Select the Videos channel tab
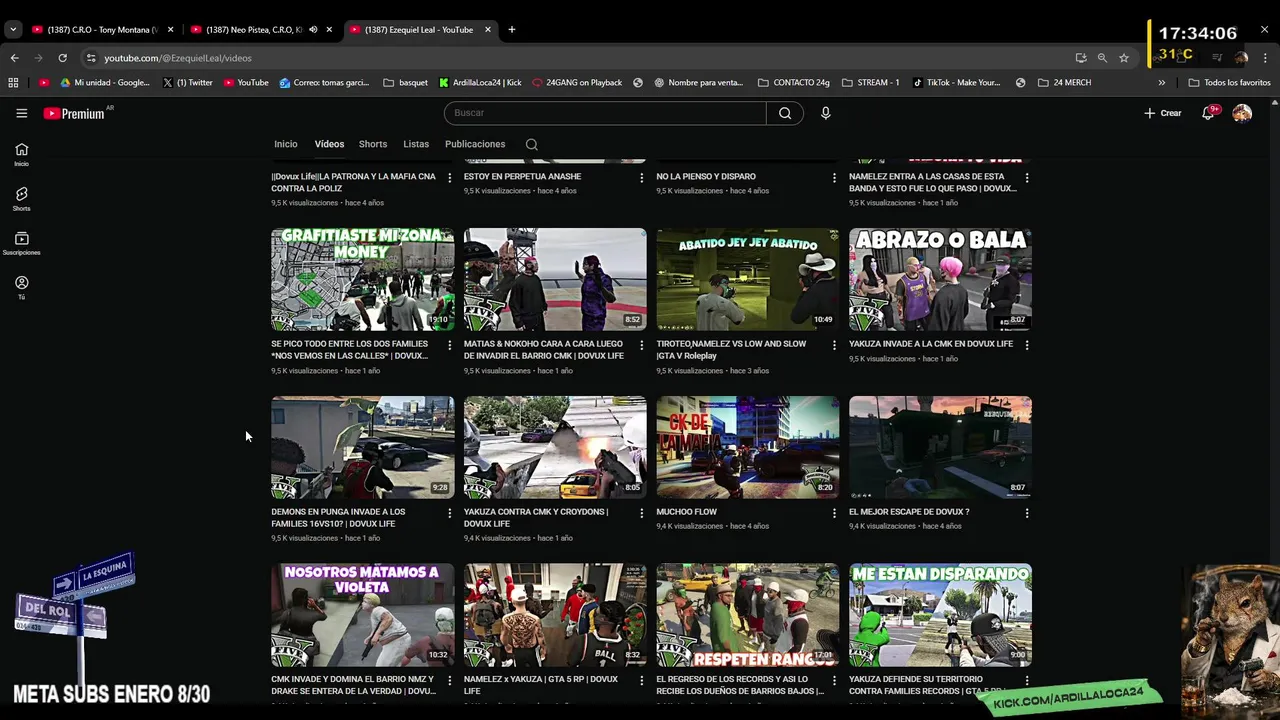Screen dimensions: 1280x720 pyautogui.click(x=329, y=144)
